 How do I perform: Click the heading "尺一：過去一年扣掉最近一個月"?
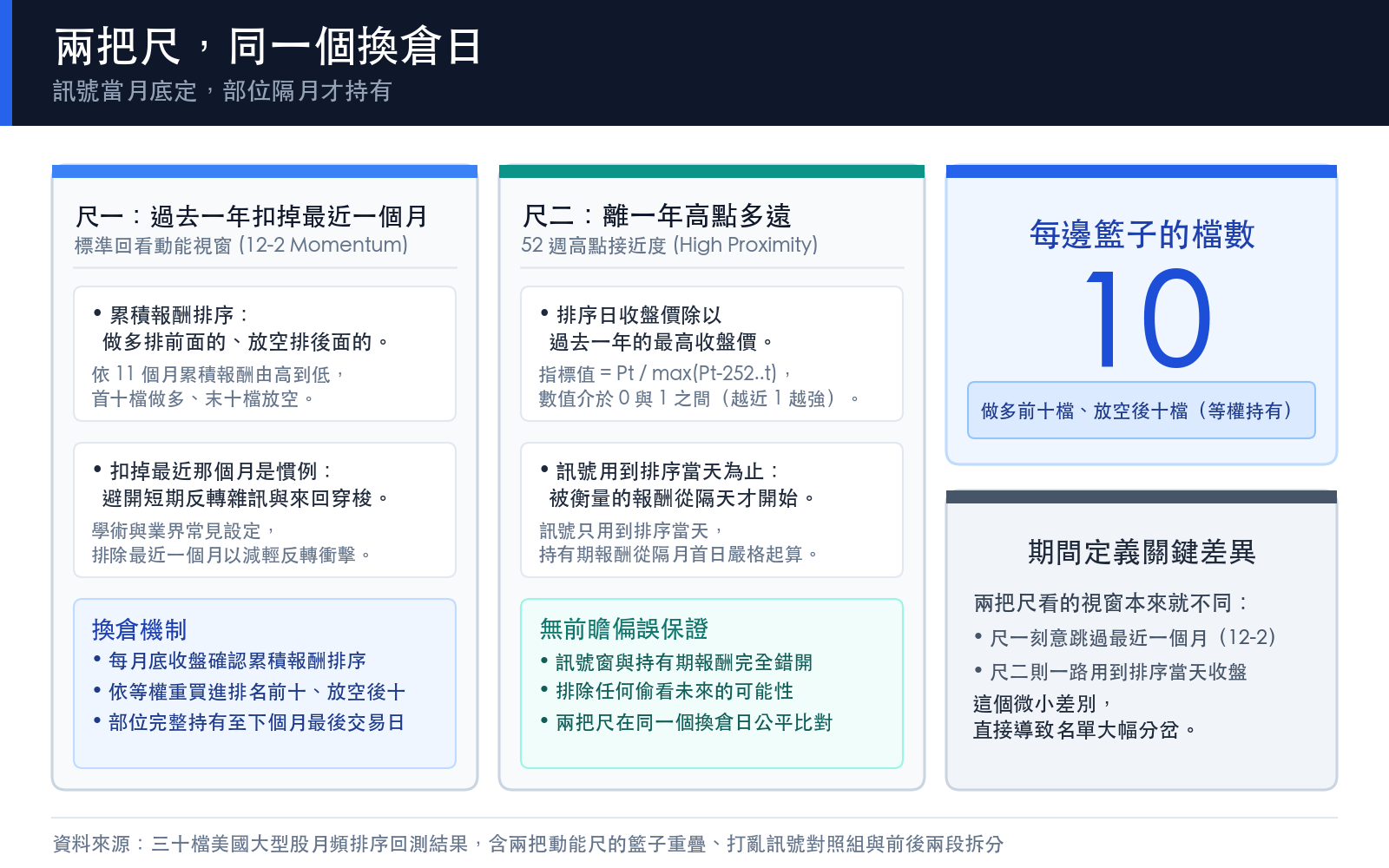click(x=252, y=216)
